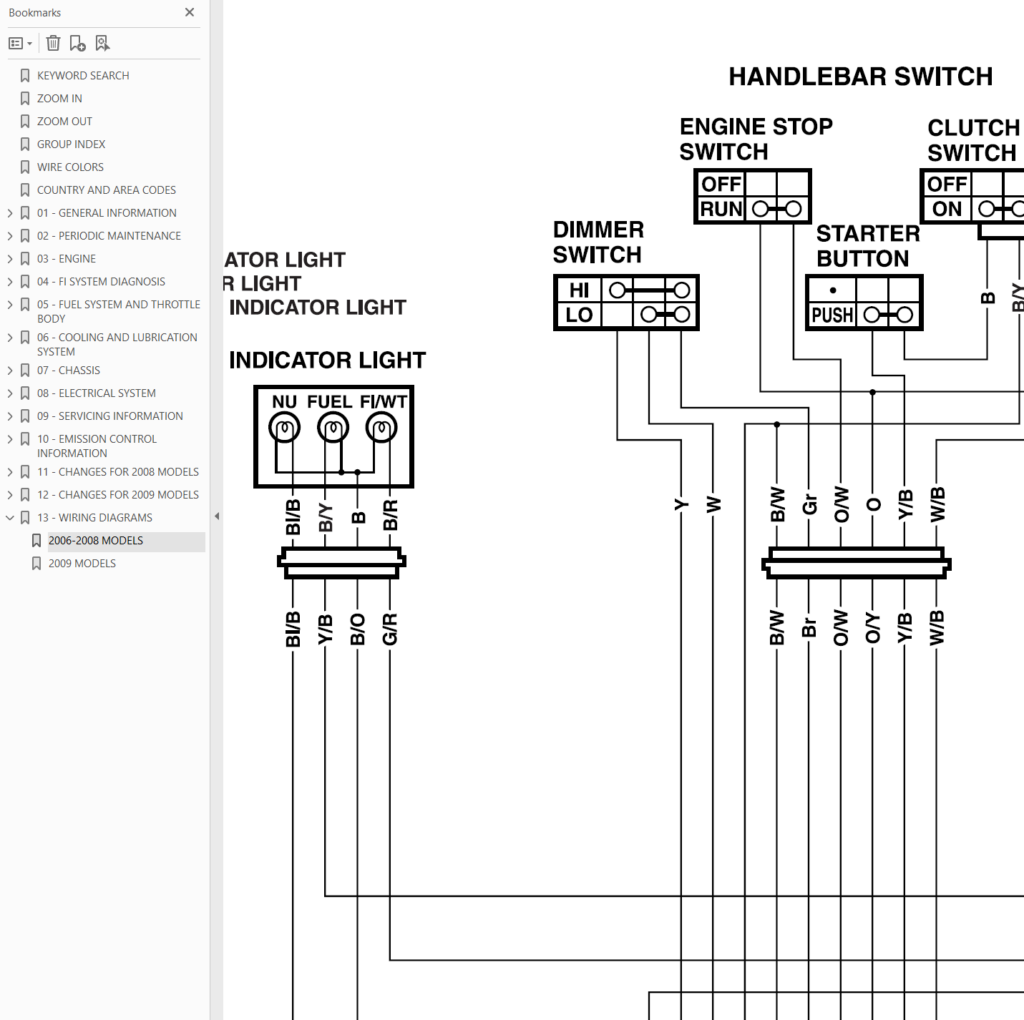Click the Gr wire label
This screenshot has height=1020, width=1024.
pos(809,505)
